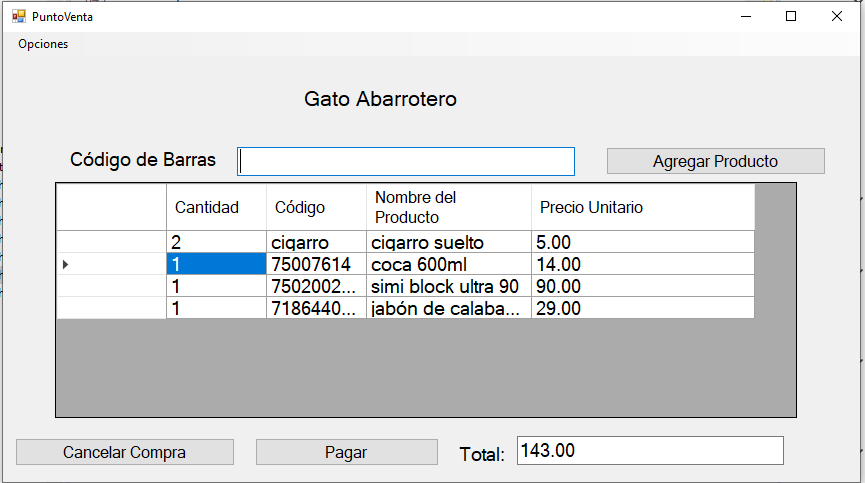
Task: Click the Cancelar Compra button
Action: [x=125, y=452]
